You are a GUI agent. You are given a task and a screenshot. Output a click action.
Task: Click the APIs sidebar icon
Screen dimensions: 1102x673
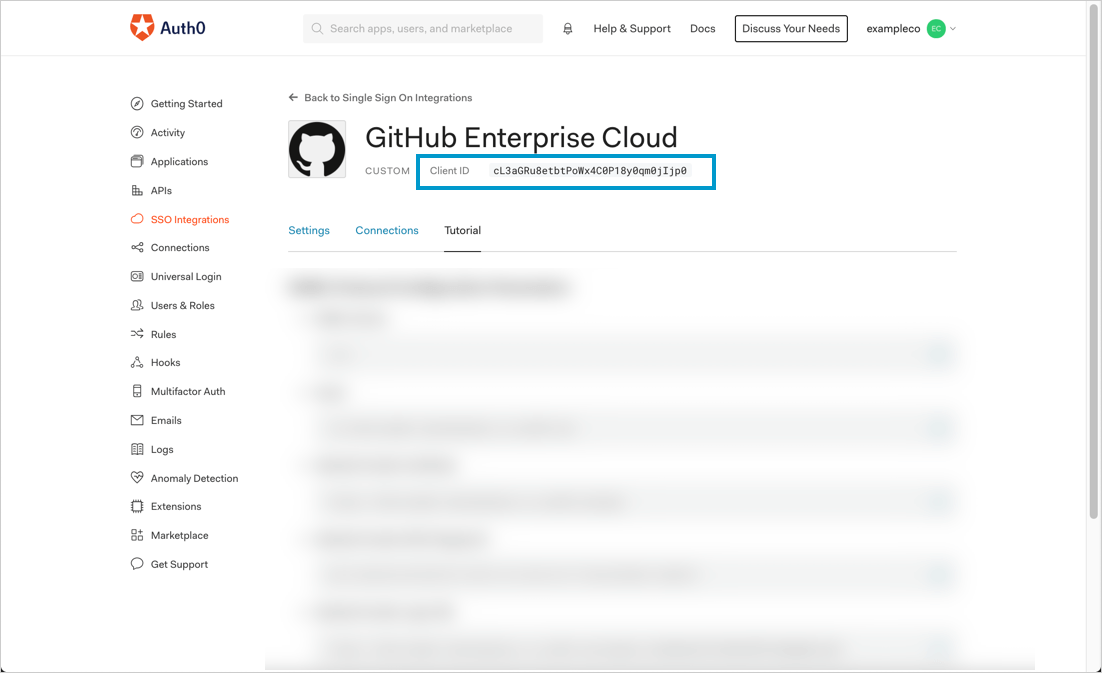137,190
